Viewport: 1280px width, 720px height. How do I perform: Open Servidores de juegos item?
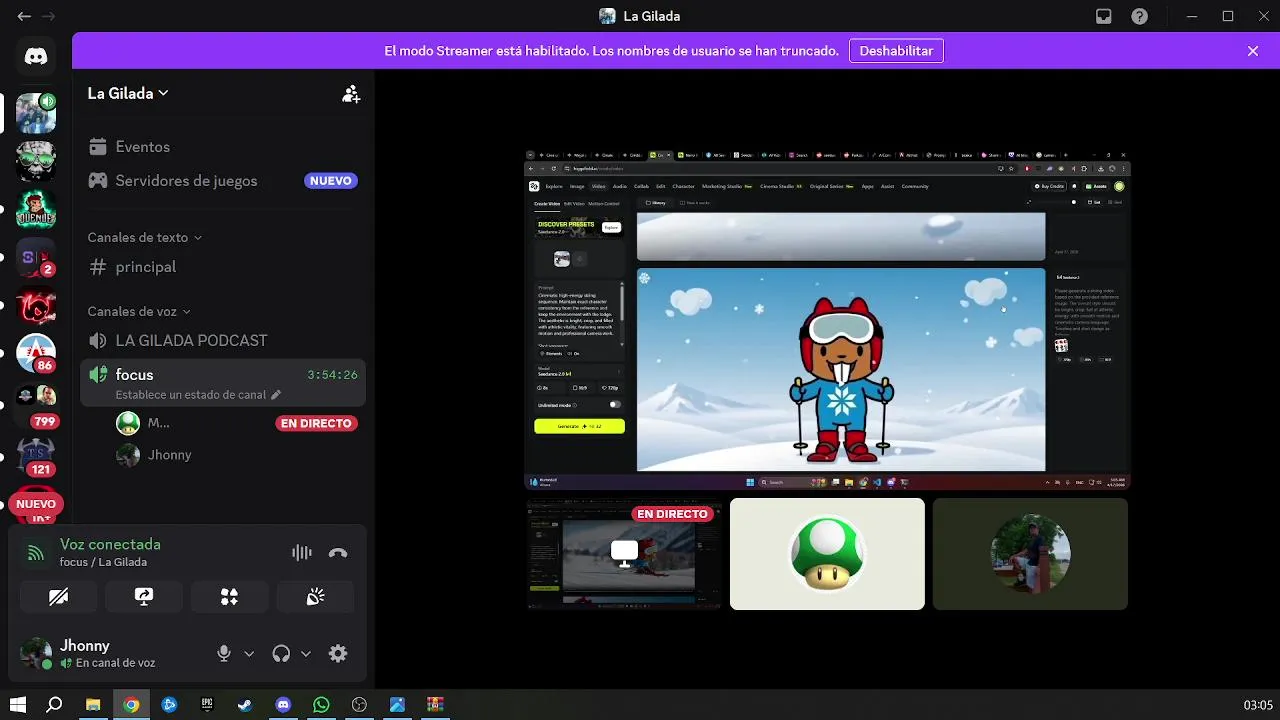223,181
